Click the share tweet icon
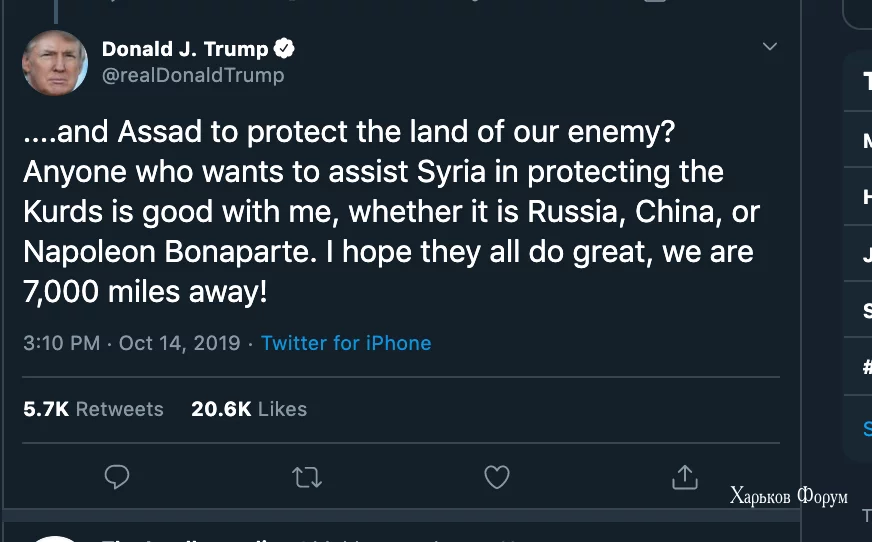The height and width of the screenshot is (542, 872). [685, 477]
